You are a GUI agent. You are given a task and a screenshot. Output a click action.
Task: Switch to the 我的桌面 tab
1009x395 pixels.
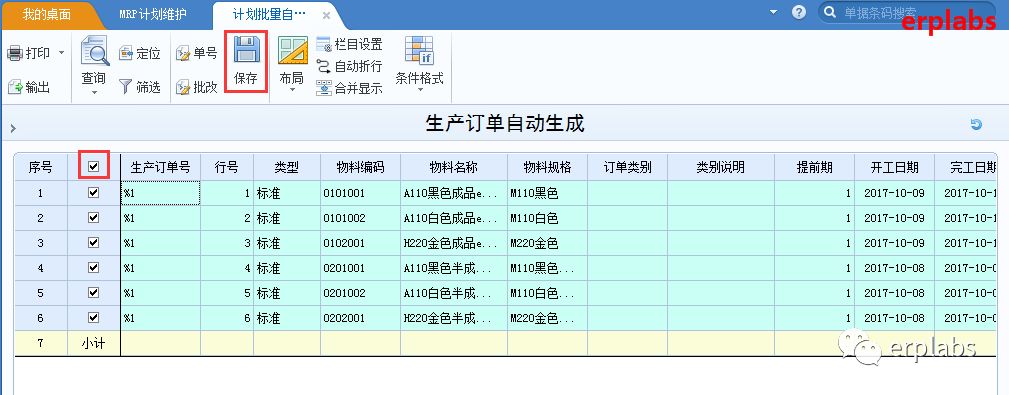pyautogui.click(x=46, y=14)
